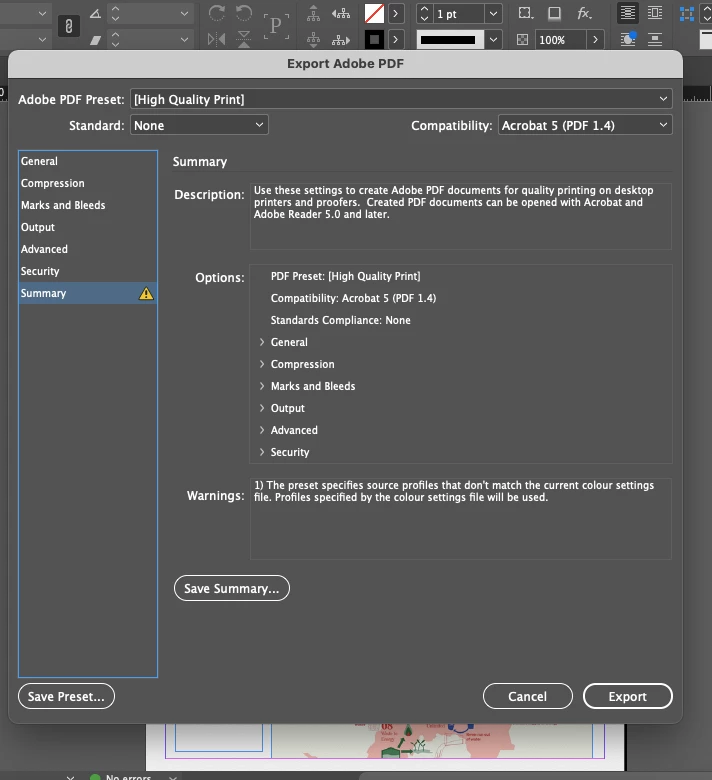Click the None fill colour swatch

pos(374,14)
